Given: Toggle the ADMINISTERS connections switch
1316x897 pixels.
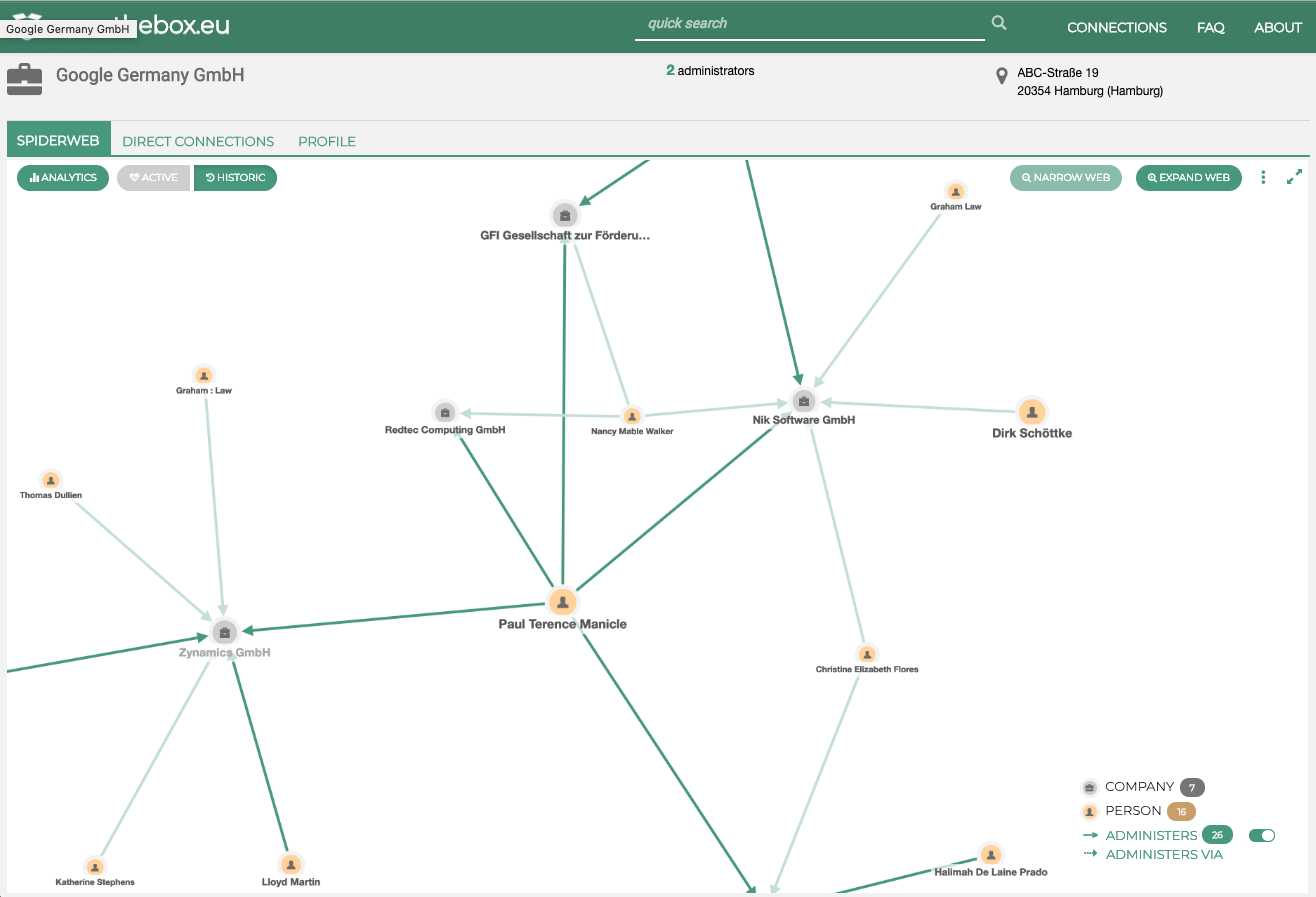Looking at the screenshot, I should point(1262,835).
